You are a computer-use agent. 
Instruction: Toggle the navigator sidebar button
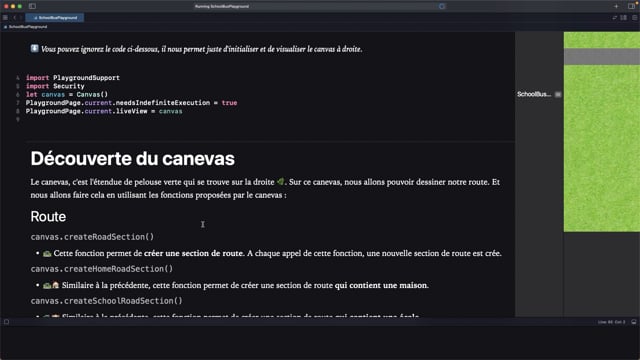[32, 6]
